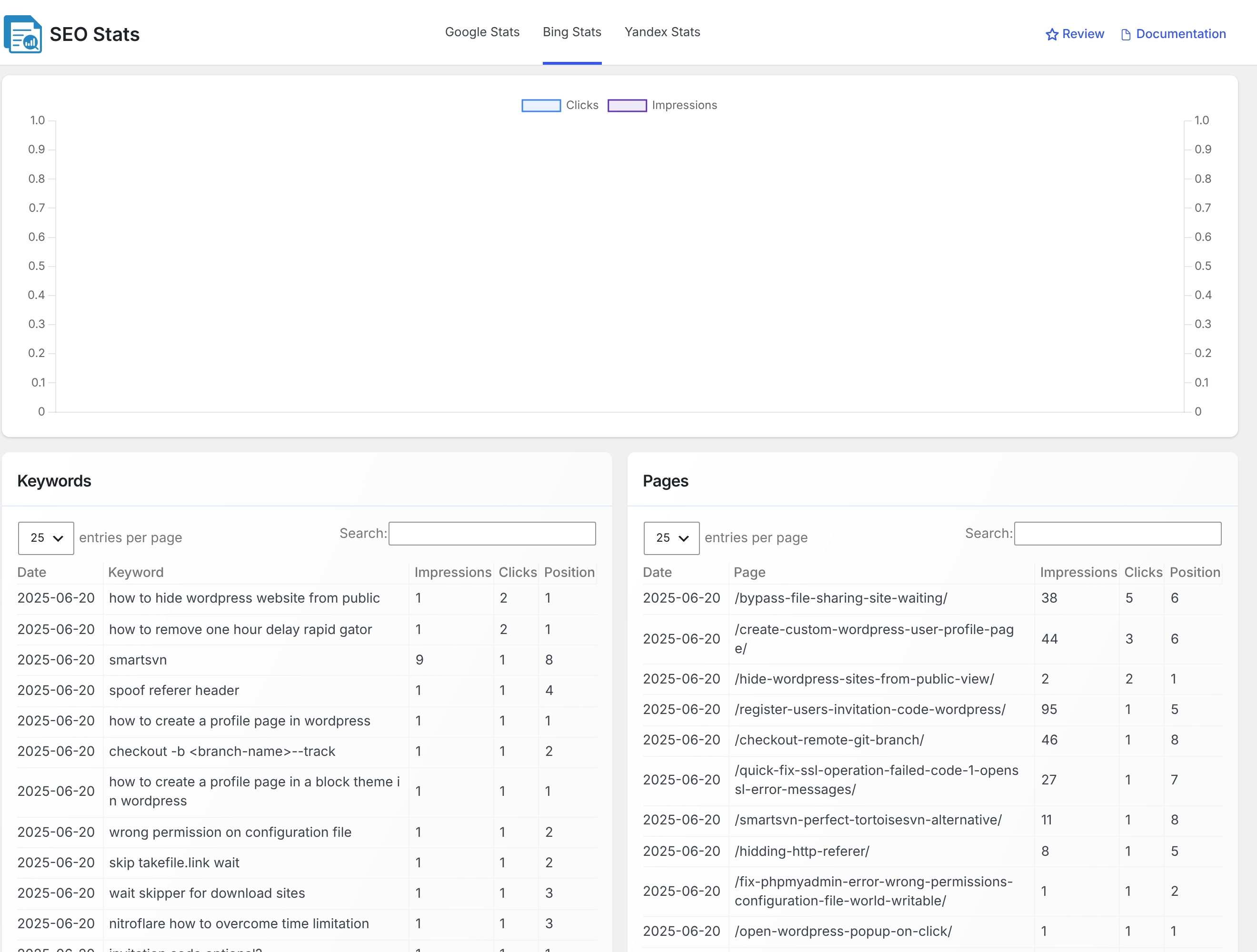Toggle the Impressions legend swatch
The image size is (1257, 952).
point(627,106)
